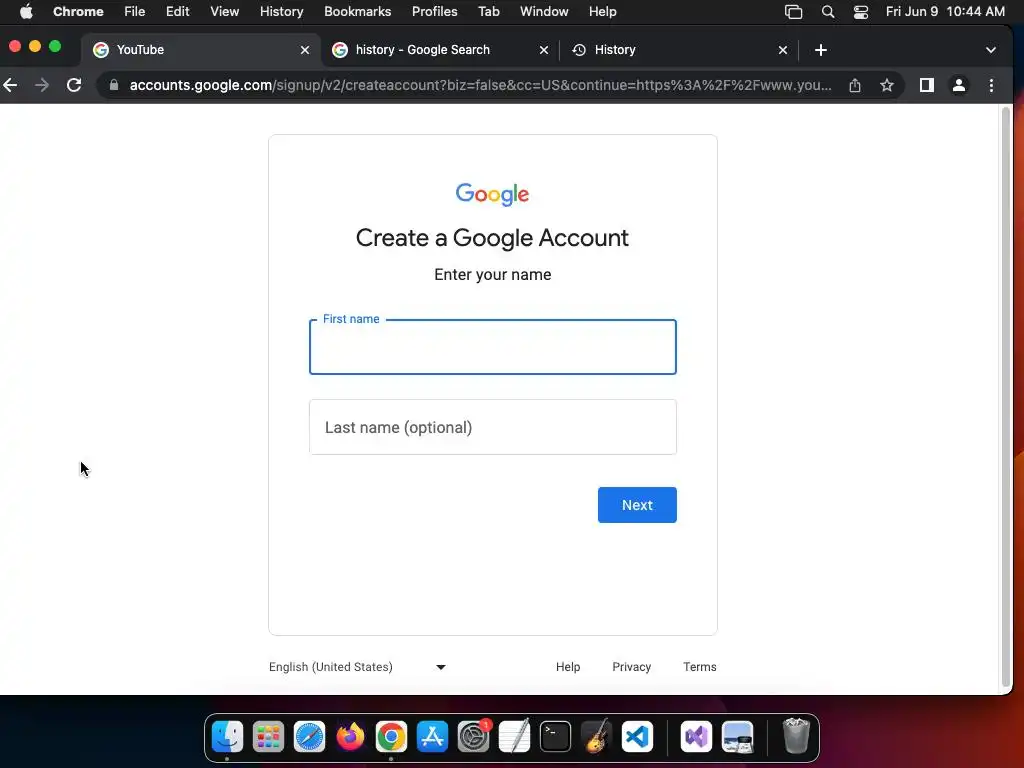1024x768 pixels.
Task: Click the date and time clock
Action: pyautogui.click(x=945, y=11)
